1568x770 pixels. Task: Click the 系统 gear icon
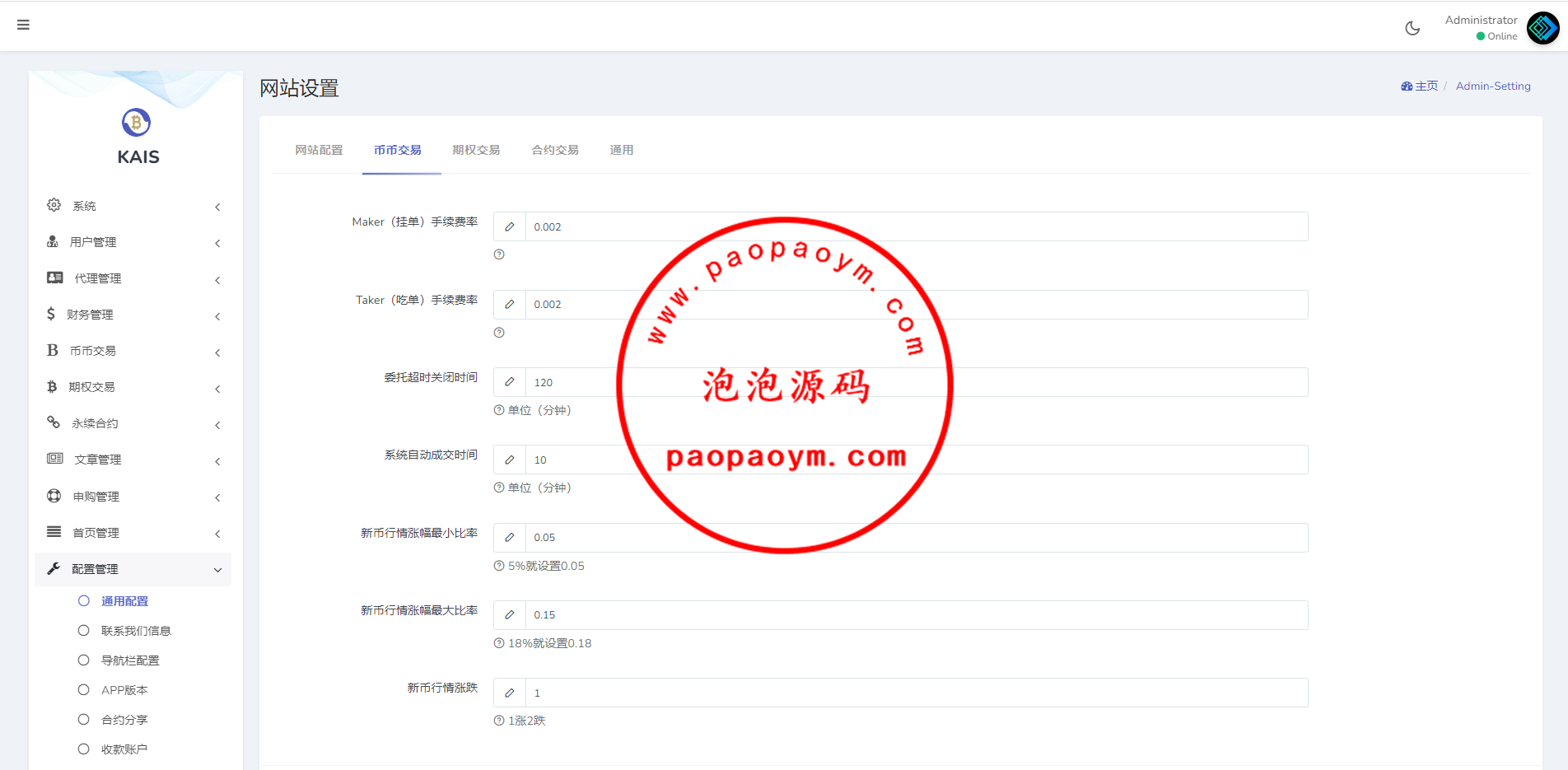click(x=54, y=205)
